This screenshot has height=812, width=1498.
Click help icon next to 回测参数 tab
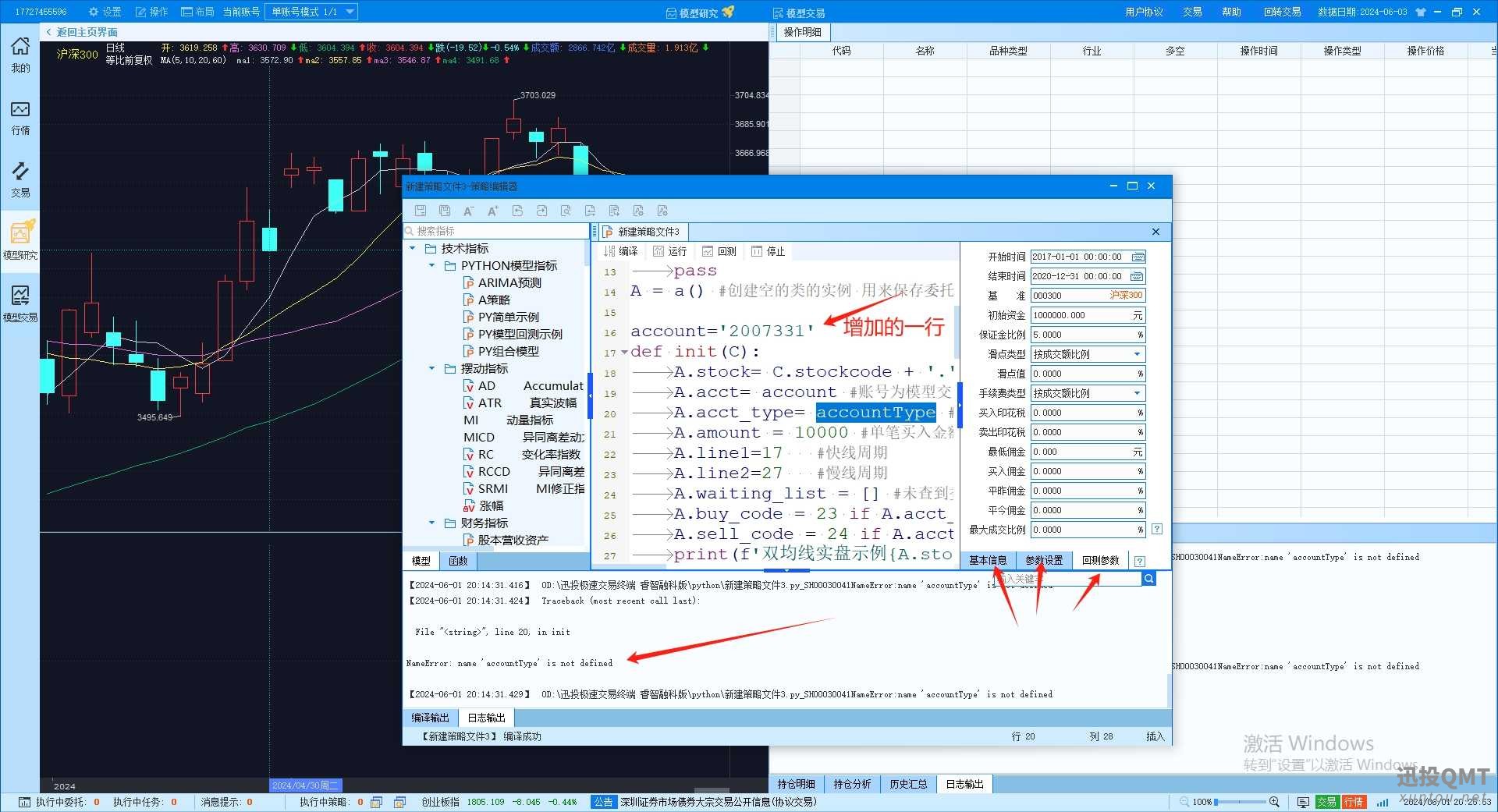click(1140, 561)
